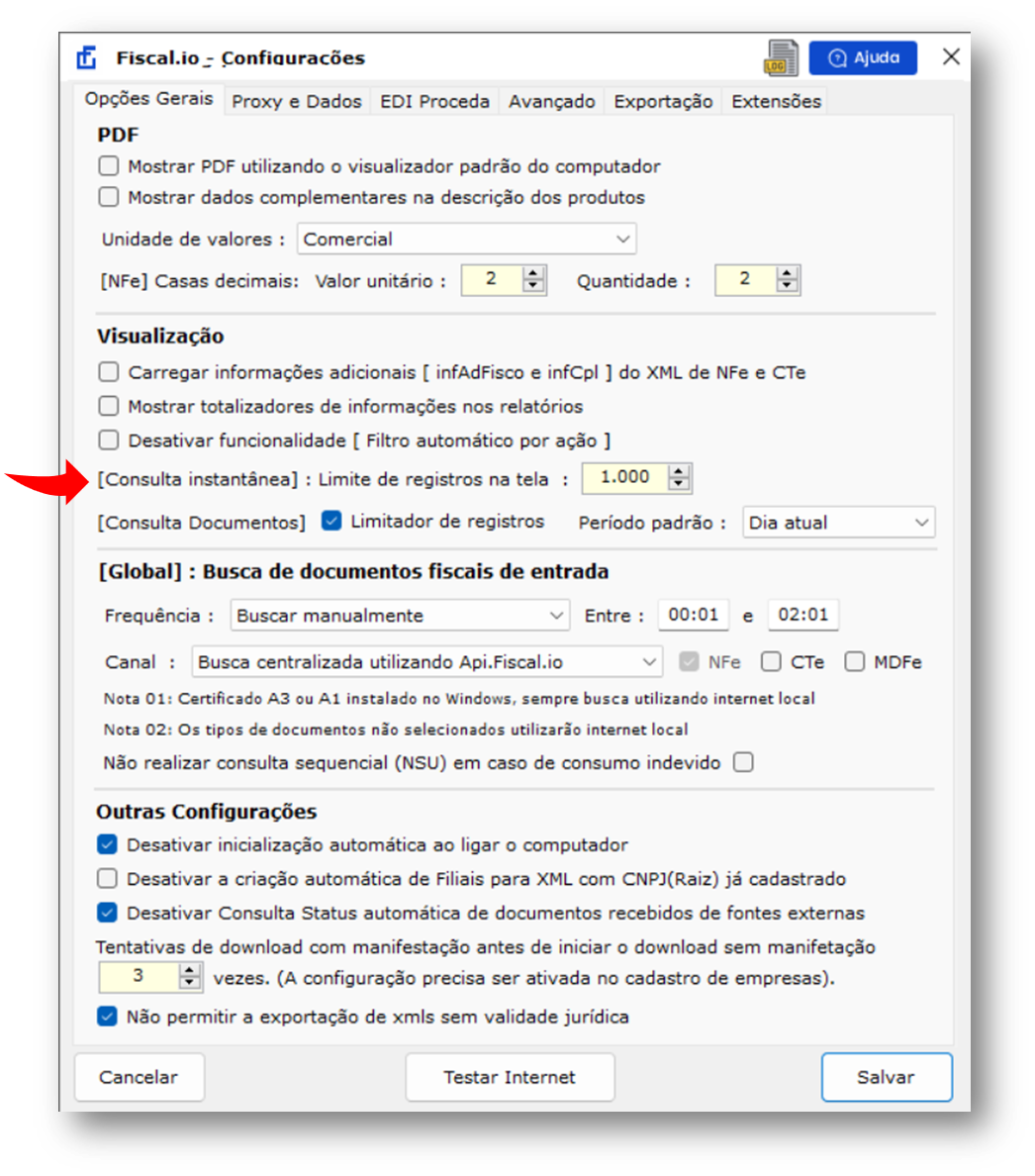Close the Configurações dialog
This screenshot has height=1176, width=1035.
pyautogui.click(x=951, y=57)
